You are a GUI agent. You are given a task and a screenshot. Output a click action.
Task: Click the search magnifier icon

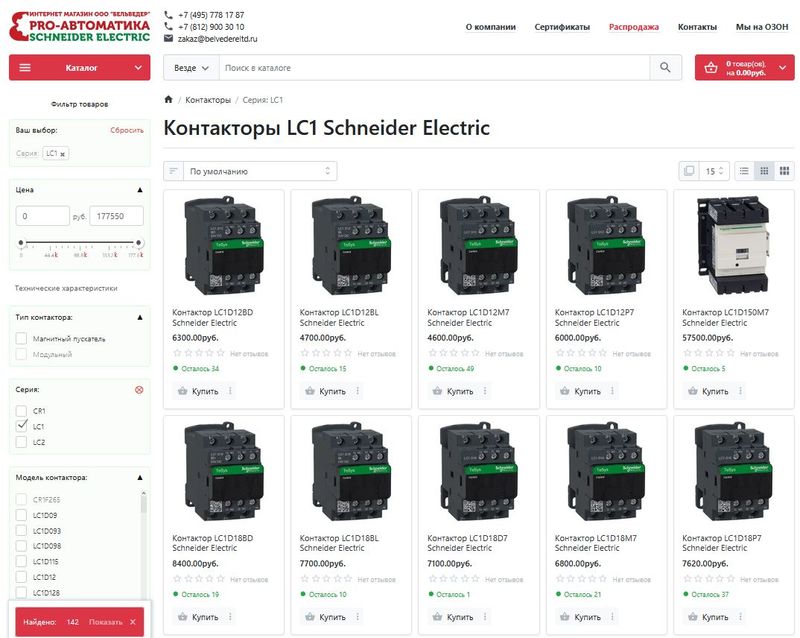point(665,67)
